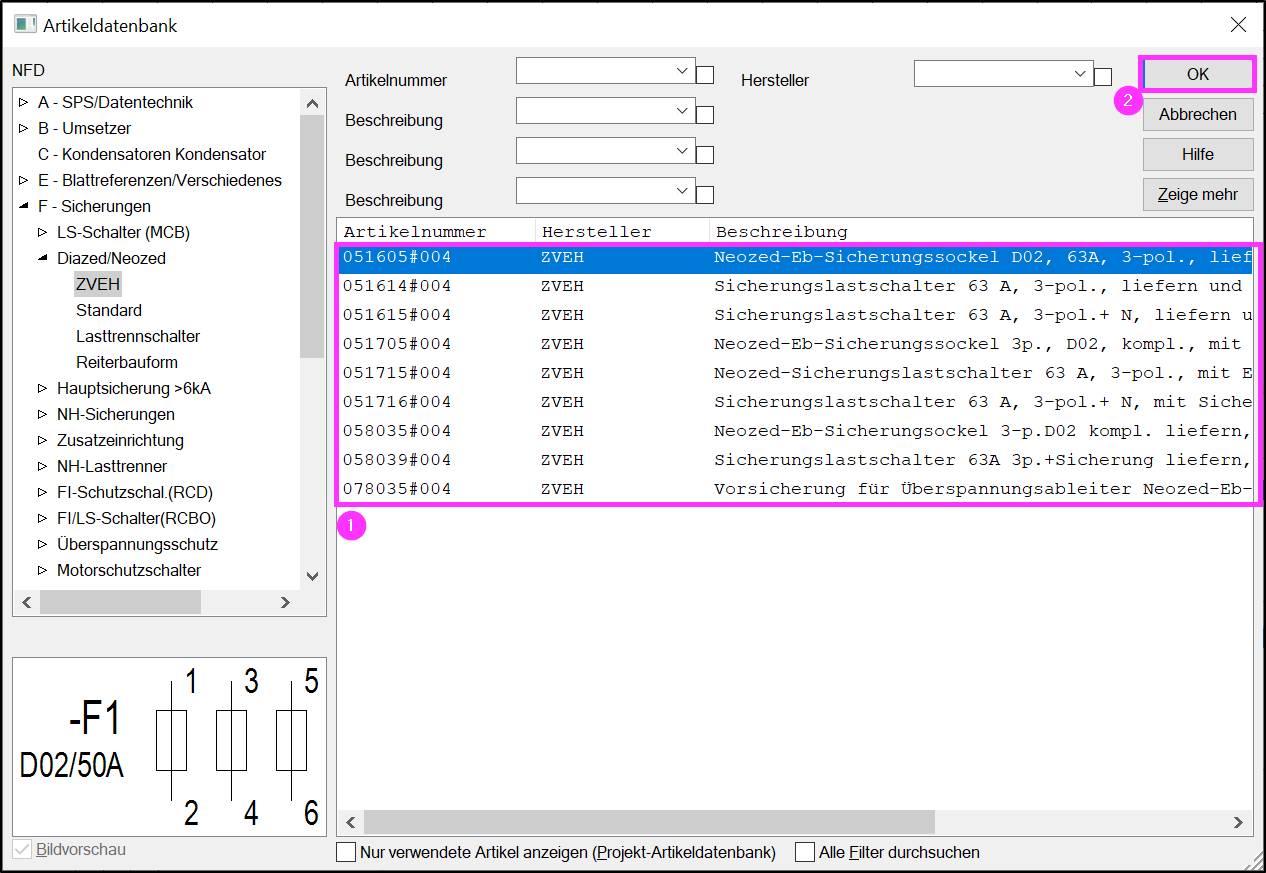This screenshot has height=873, width=1266.
Task: Click the category tree scroll-left arrow
Action: [x=27, y=602]
